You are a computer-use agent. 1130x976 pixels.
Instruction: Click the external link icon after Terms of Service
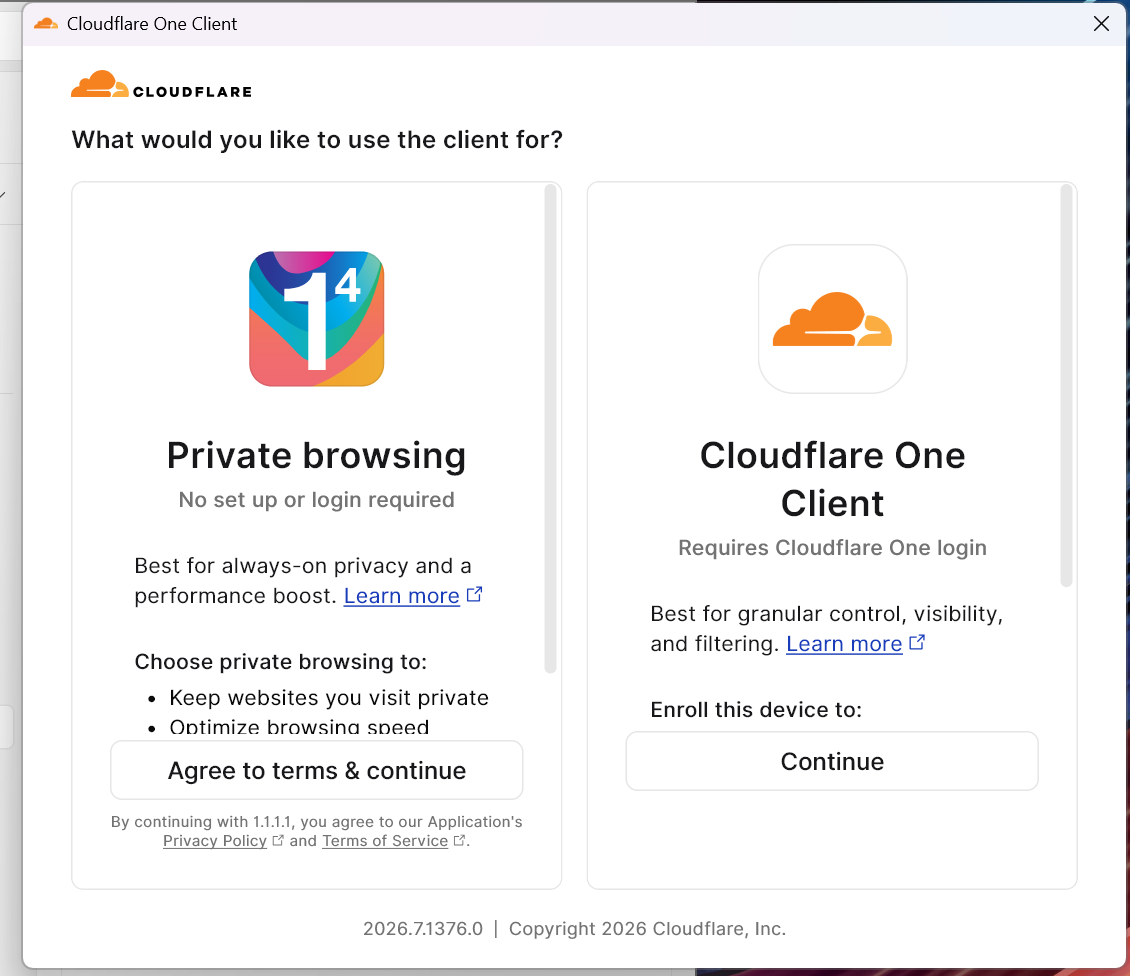click(459, 840)
